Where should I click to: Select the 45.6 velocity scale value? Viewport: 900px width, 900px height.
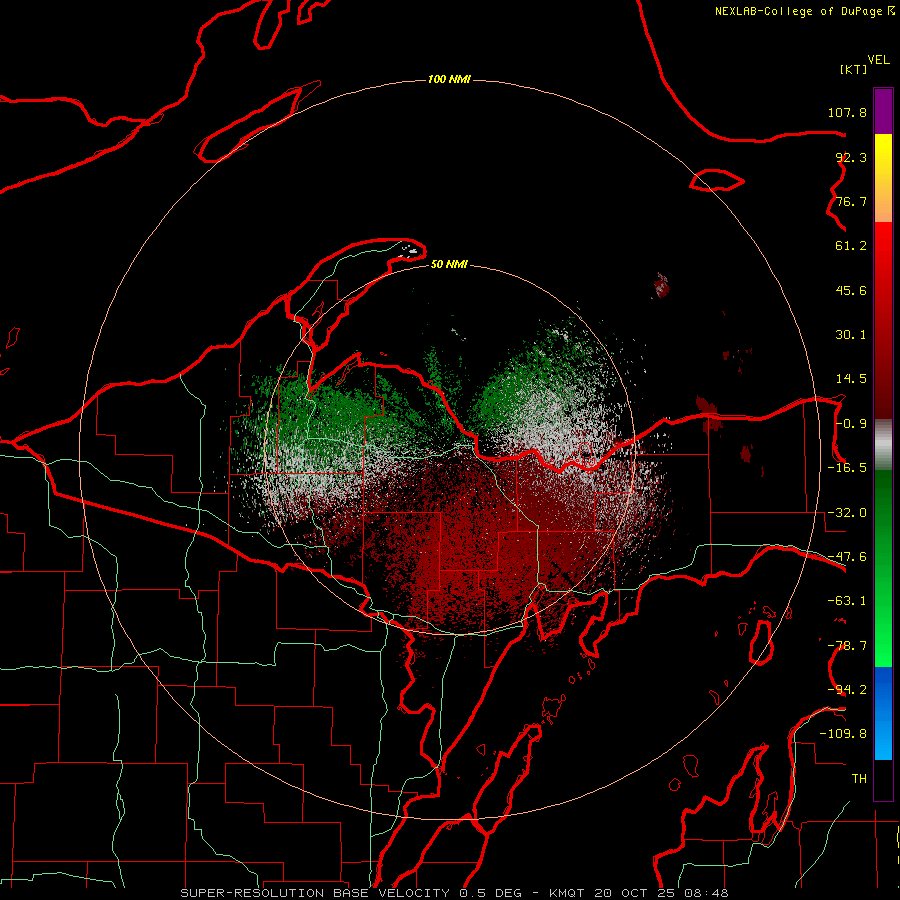point(851,290)
